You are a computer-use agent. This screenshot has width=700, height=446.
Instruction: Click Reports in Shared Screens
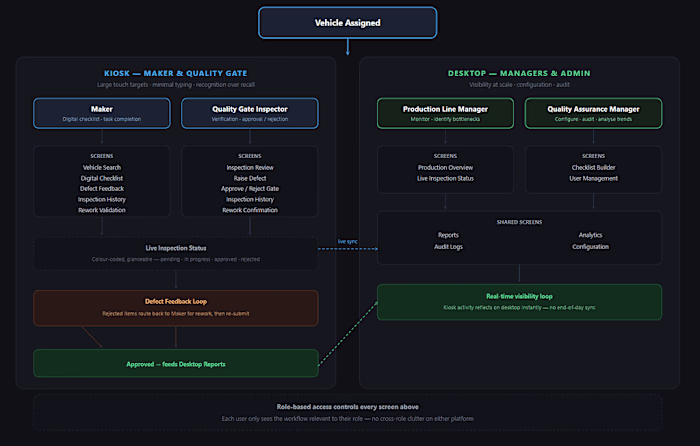[448, 235]
